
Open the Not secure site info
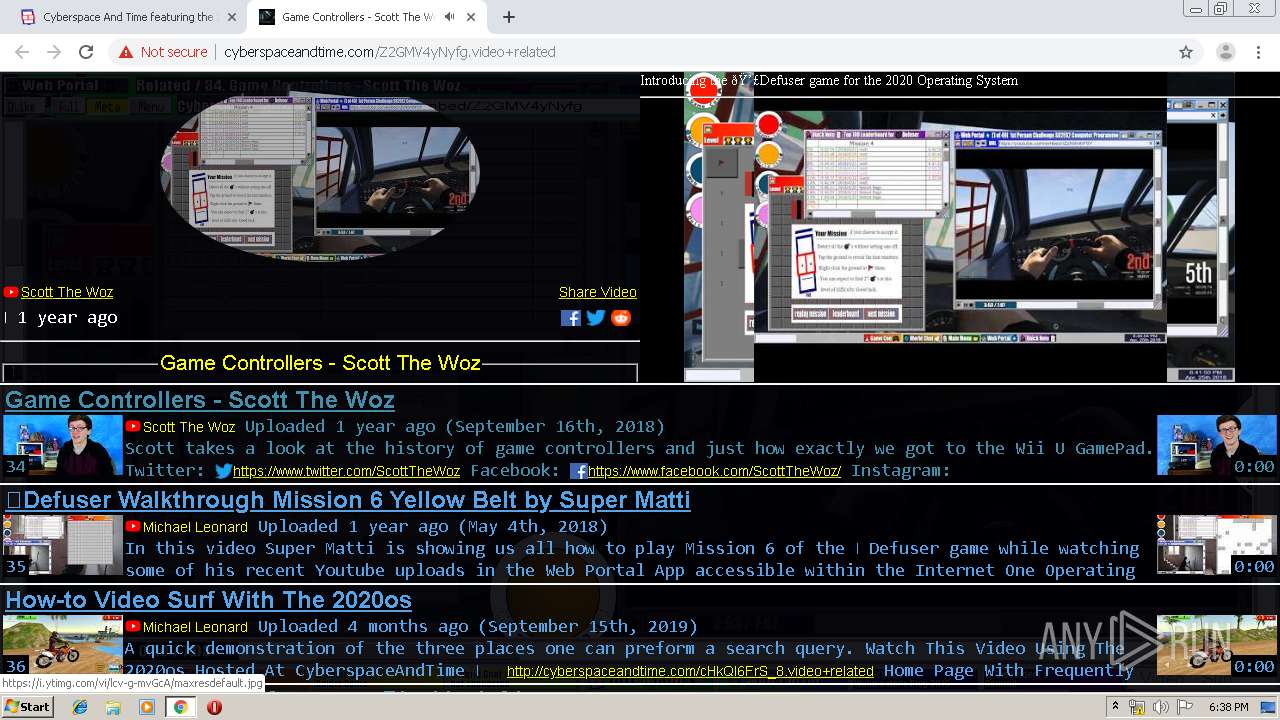pos(163,52)
